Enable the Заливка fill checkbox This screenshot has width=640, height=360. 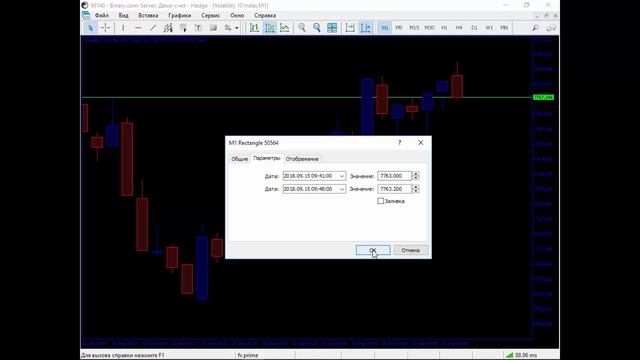(380, 201)
